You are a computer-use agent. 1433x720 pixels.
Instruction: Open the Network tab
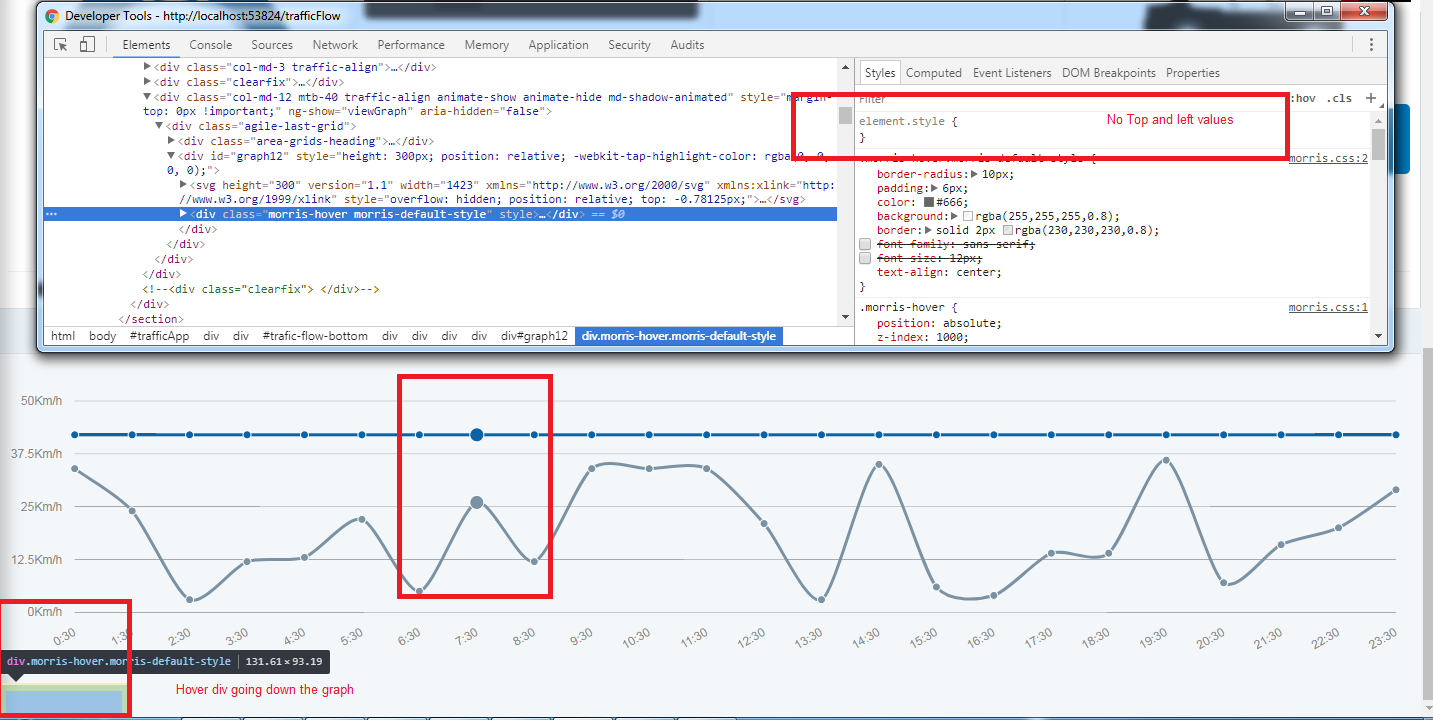click(335, 45)
